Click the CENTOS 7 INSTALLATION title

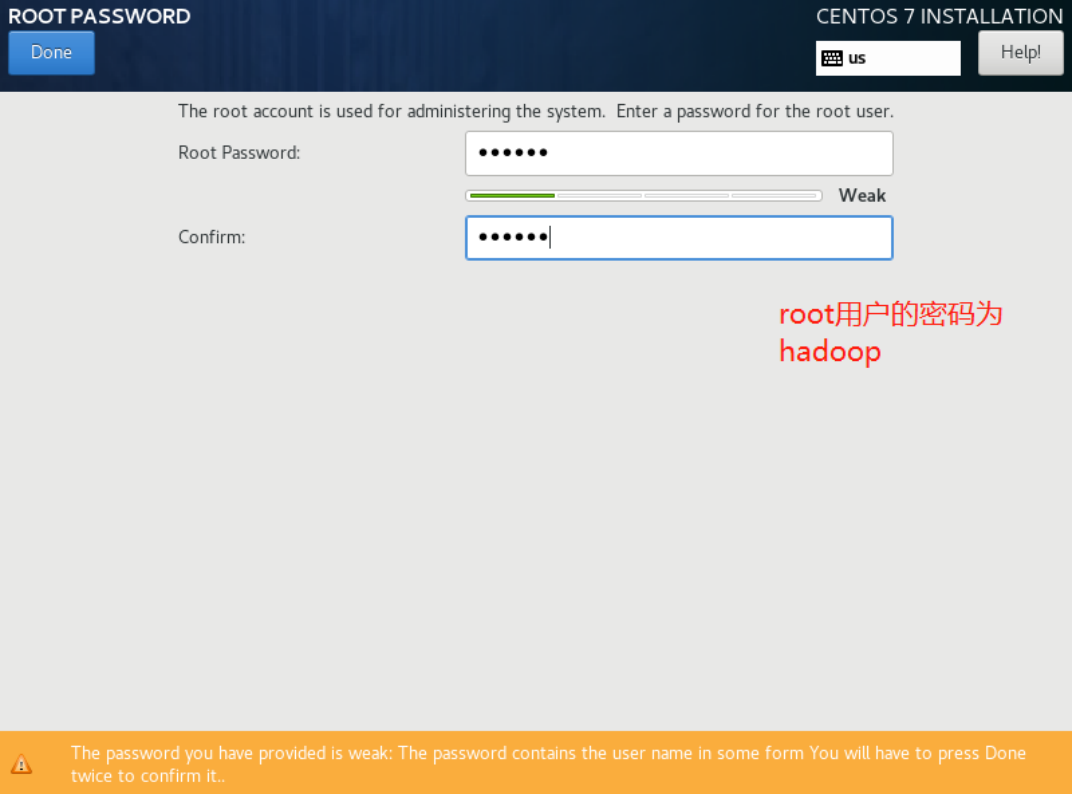pos(939,16)
